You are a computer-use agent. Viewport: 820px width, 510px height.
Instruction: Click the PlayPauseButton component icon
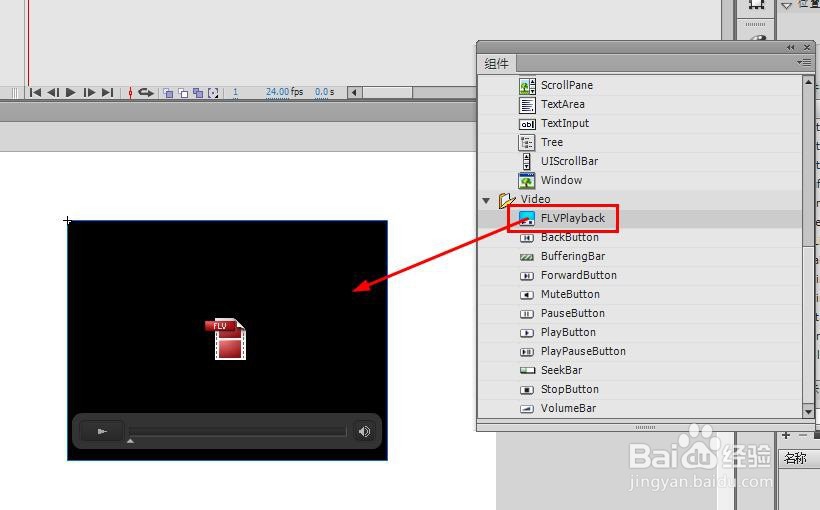coord(527,352)
